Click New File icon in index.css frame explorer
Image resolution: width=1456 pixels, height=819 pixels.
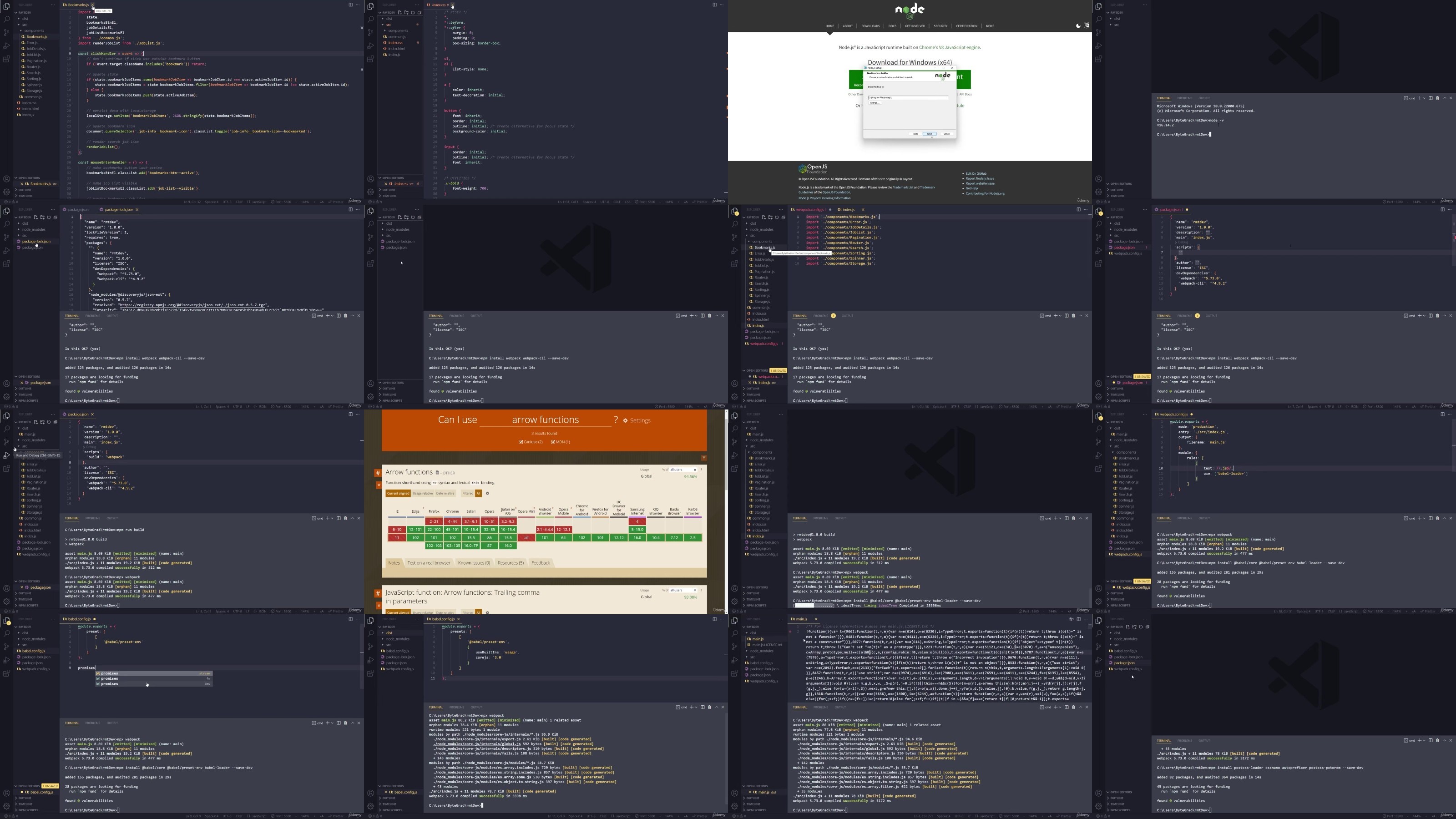coord(399,12)
